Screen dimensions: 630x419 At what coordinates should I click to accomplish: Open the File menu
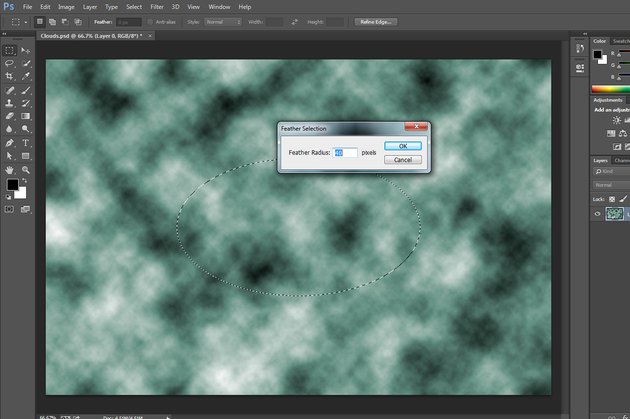[27, 7]
